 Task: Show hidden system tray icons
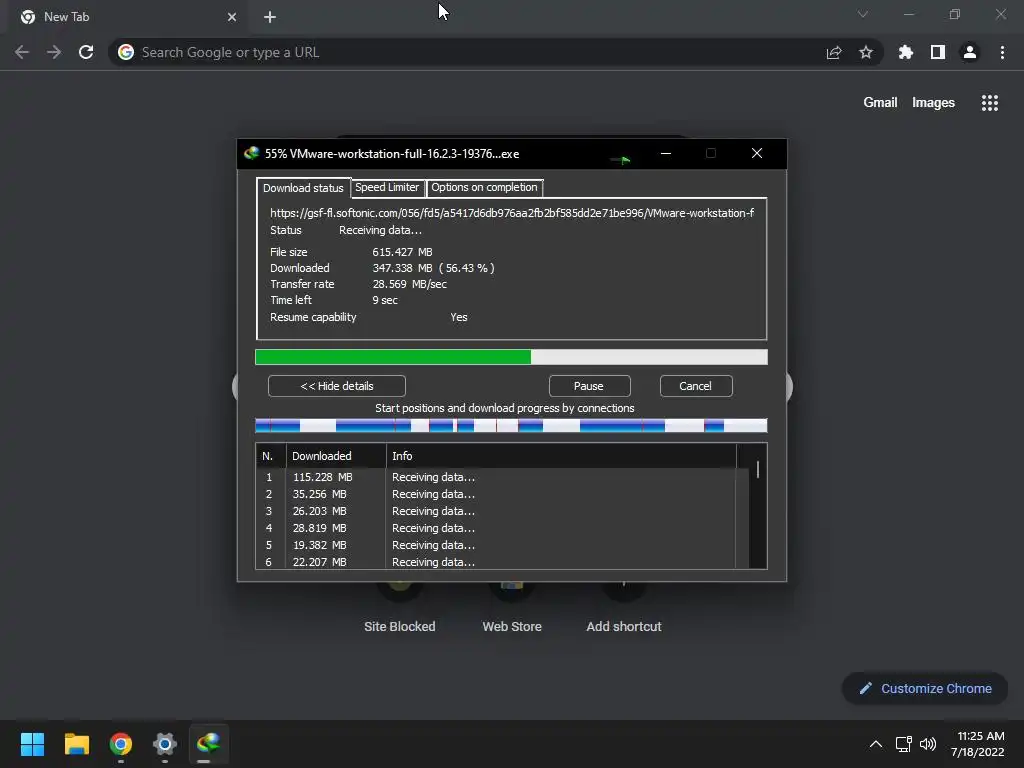click(876, 744)
